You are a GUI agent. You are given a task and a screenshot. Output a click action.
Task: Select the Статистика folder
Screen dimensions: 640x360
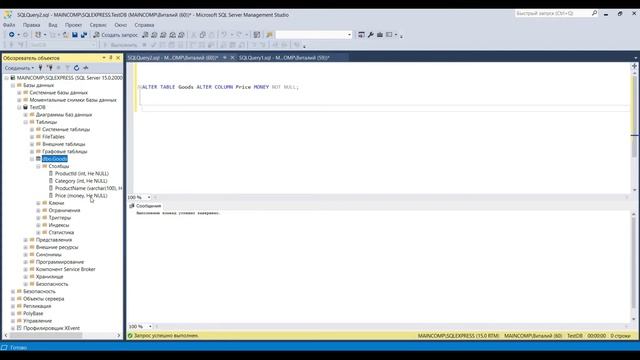(61, 232)
